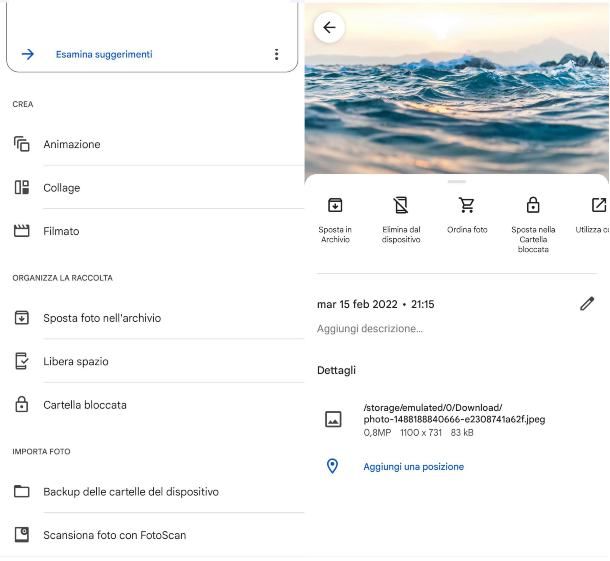Tap the location pin icon

click(333, 466)
